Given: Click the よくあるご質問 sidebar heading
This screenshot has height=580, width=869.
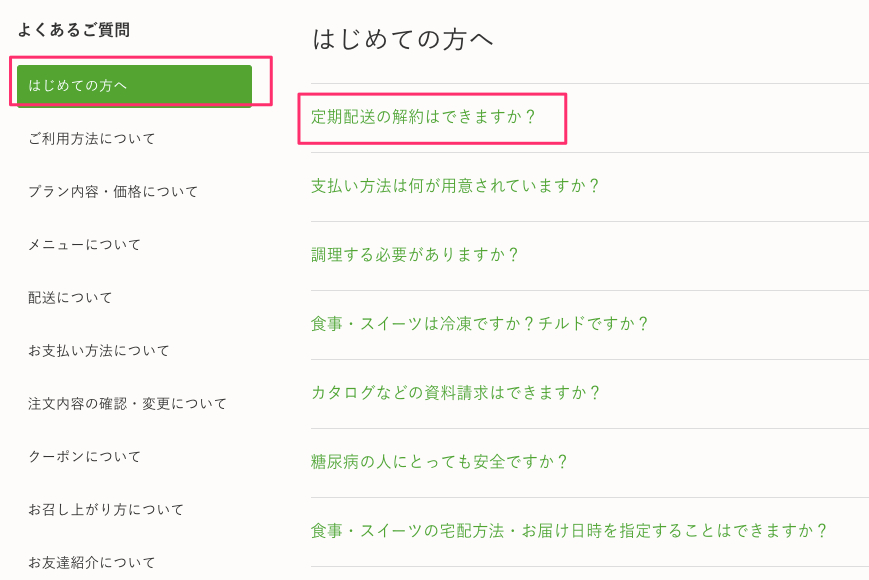Looking at the screenshot, I should (x=73, y=30).
